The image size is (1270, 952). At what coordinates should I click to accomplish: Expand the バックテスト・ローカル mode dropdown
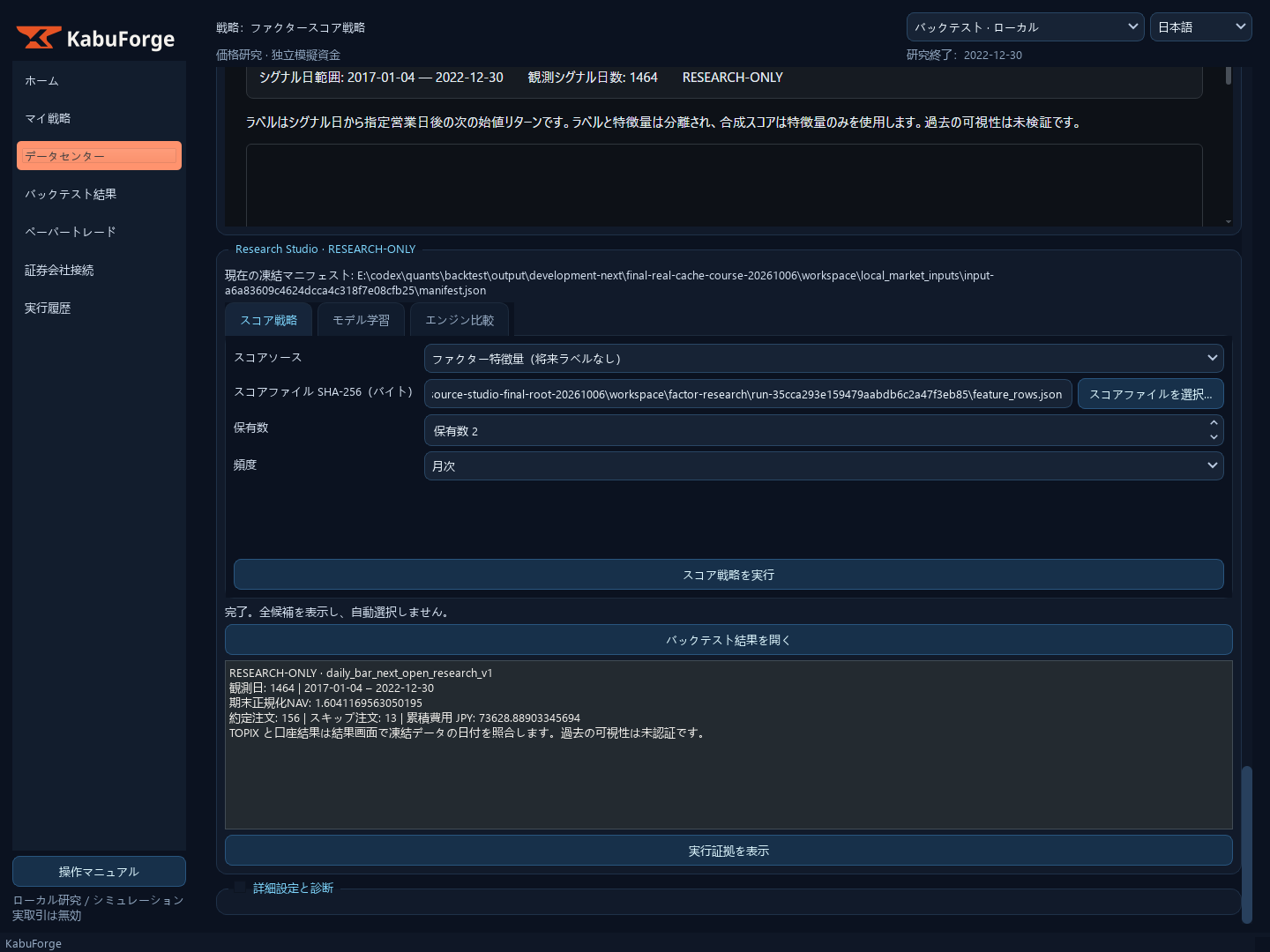click(1025, 26)
